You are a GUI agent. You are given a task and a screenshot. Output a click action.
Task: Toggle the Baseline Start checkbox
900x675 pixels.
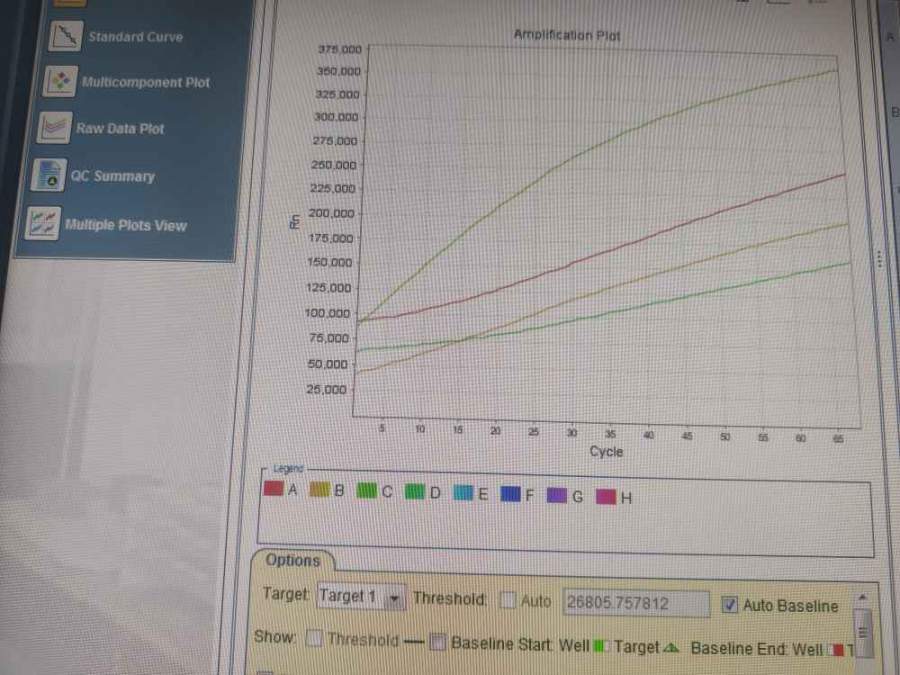pos(438,641)
